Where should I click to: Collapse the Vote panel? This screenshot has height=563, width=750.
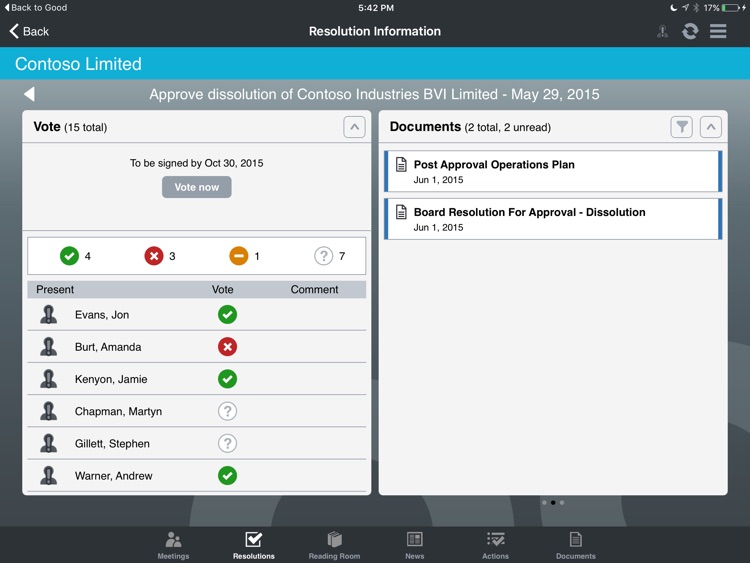(354, 127)
